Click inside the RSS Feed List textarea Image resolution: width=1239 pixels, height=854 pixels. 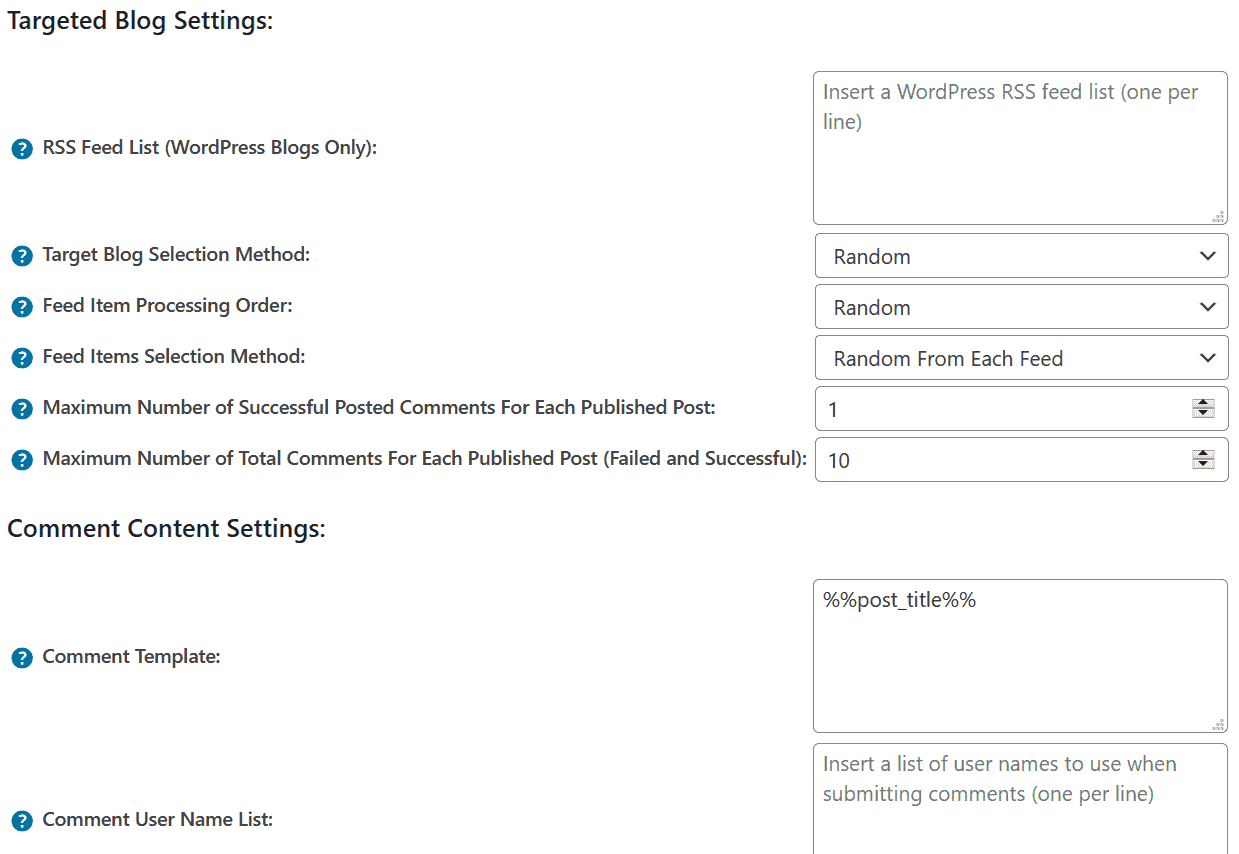pos(1019,160)
